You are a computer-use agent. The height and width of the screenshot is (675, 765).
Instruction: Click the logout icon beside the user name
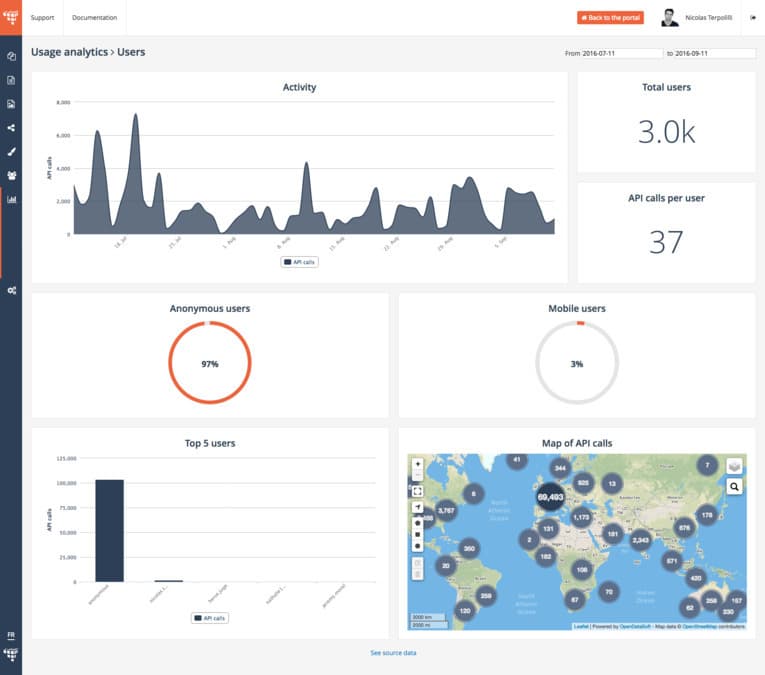point(753,18)
